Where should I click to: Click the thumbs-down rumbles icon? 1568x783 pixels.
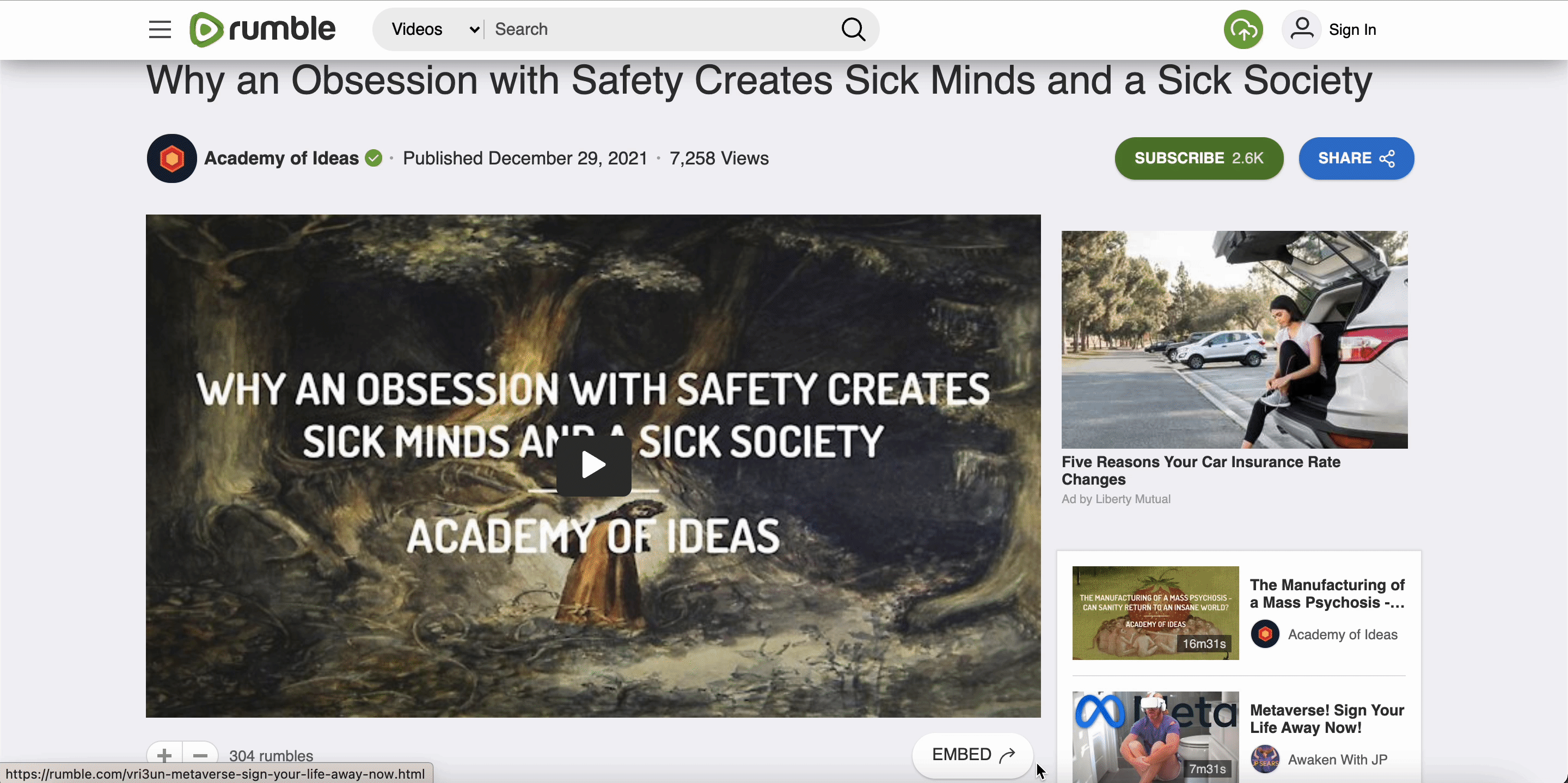click(200, 755)
